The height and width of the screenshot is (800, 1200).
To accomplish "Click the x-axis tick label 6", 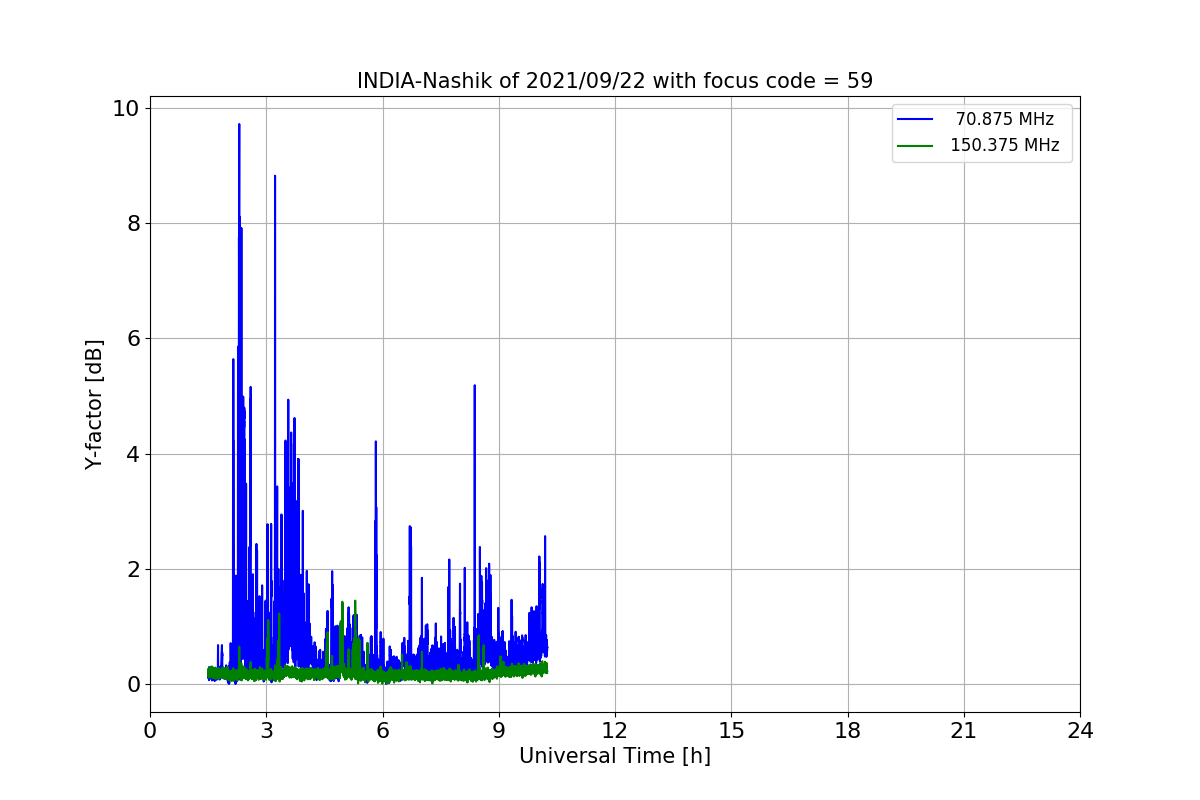I will point(382,731).
